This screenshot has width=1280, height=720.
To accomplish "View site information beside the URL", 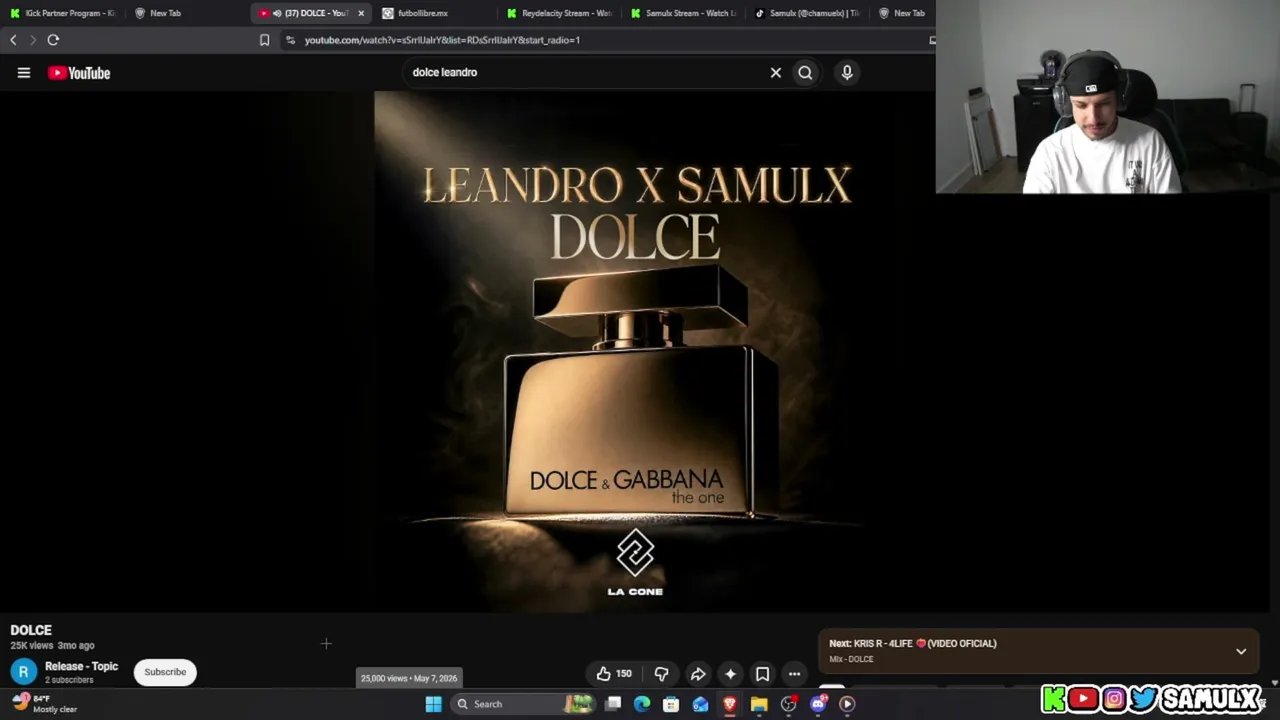I will coord(290,40).
